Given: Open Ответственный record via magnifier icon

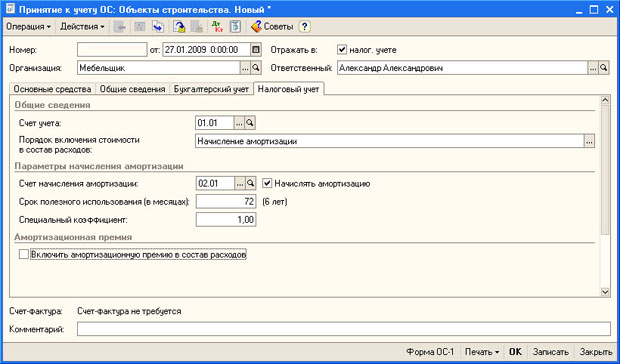Looking at the screenshot, I should pyautogui.click(x=603, y=68).
